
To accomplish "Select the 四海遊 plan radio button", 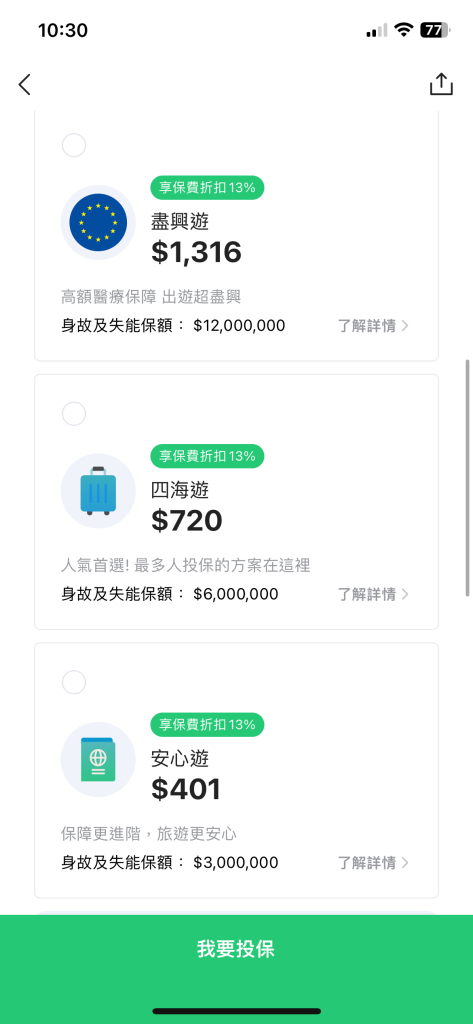I will 74,413.
